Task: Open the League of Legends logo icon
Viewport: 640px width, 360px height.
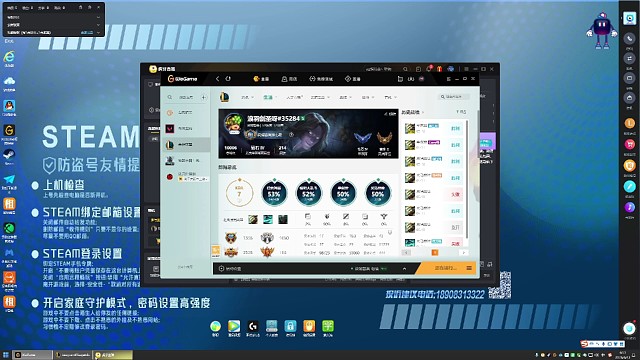Action: coord(224,97)
